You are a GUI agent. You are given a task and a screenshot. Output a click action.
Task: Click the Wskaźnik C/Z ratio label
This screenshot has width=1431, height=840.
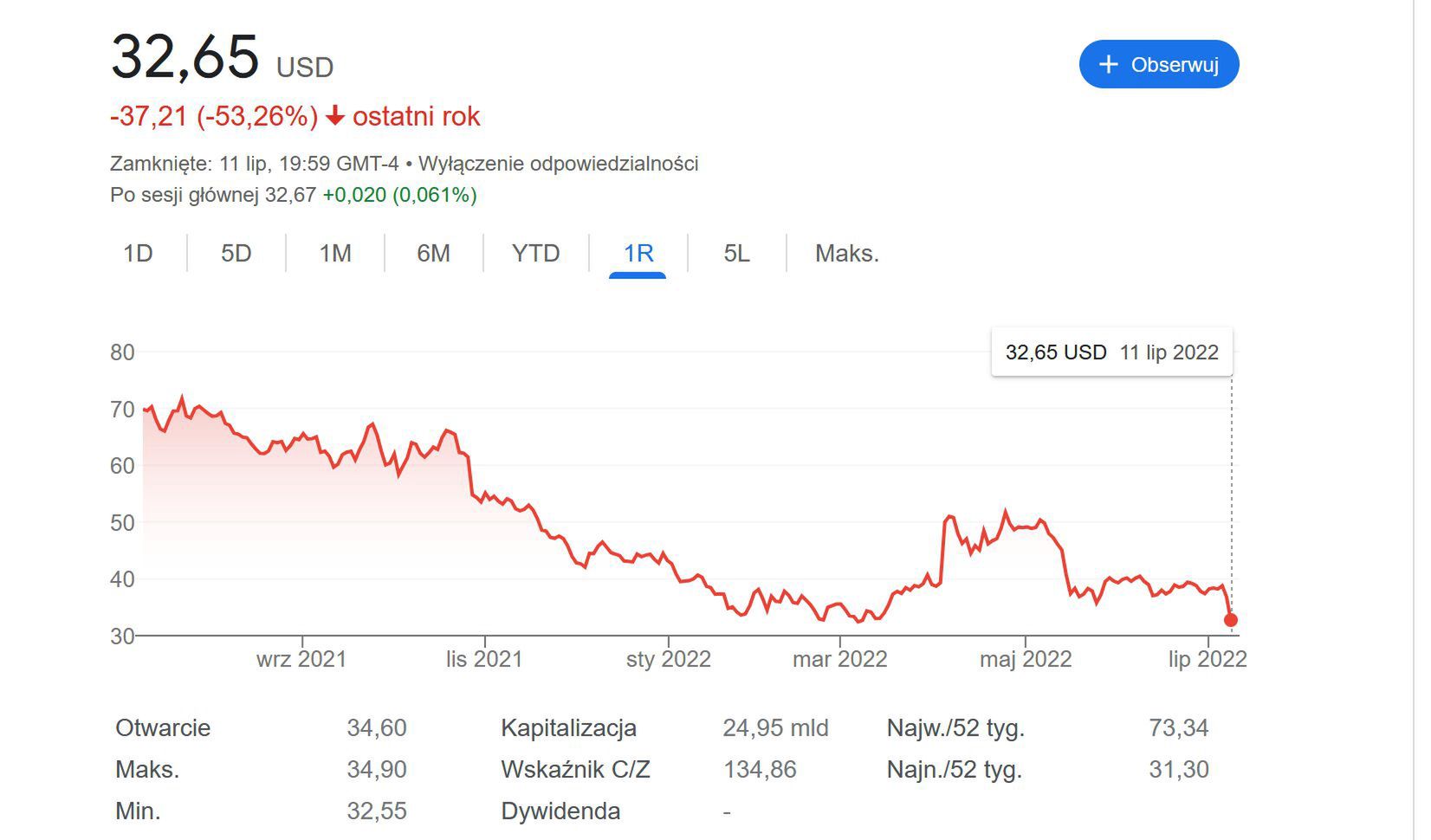(x=575, y=769)
